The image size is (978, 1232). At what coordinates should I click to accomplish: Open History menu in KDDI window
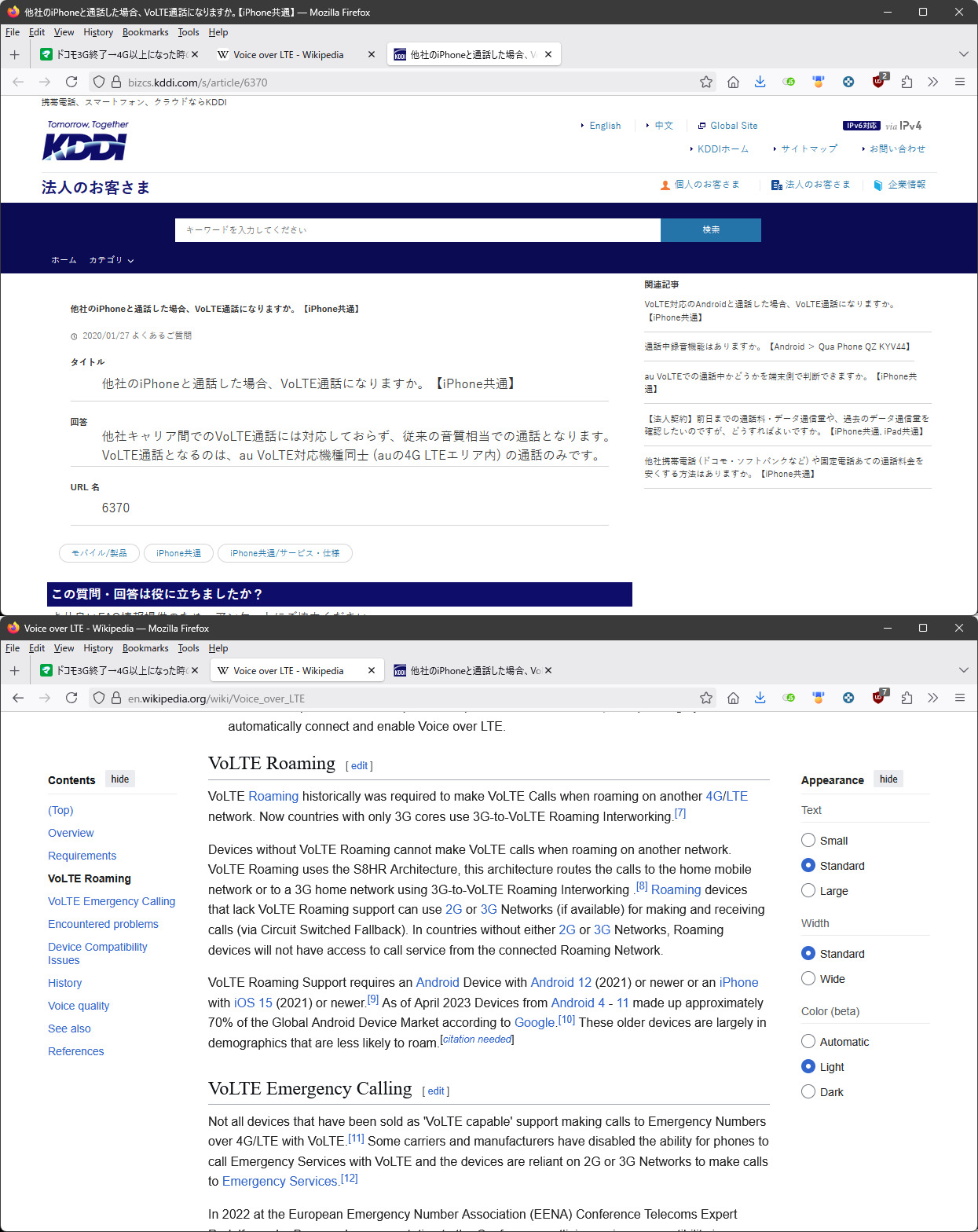click(x=98, y=32)
